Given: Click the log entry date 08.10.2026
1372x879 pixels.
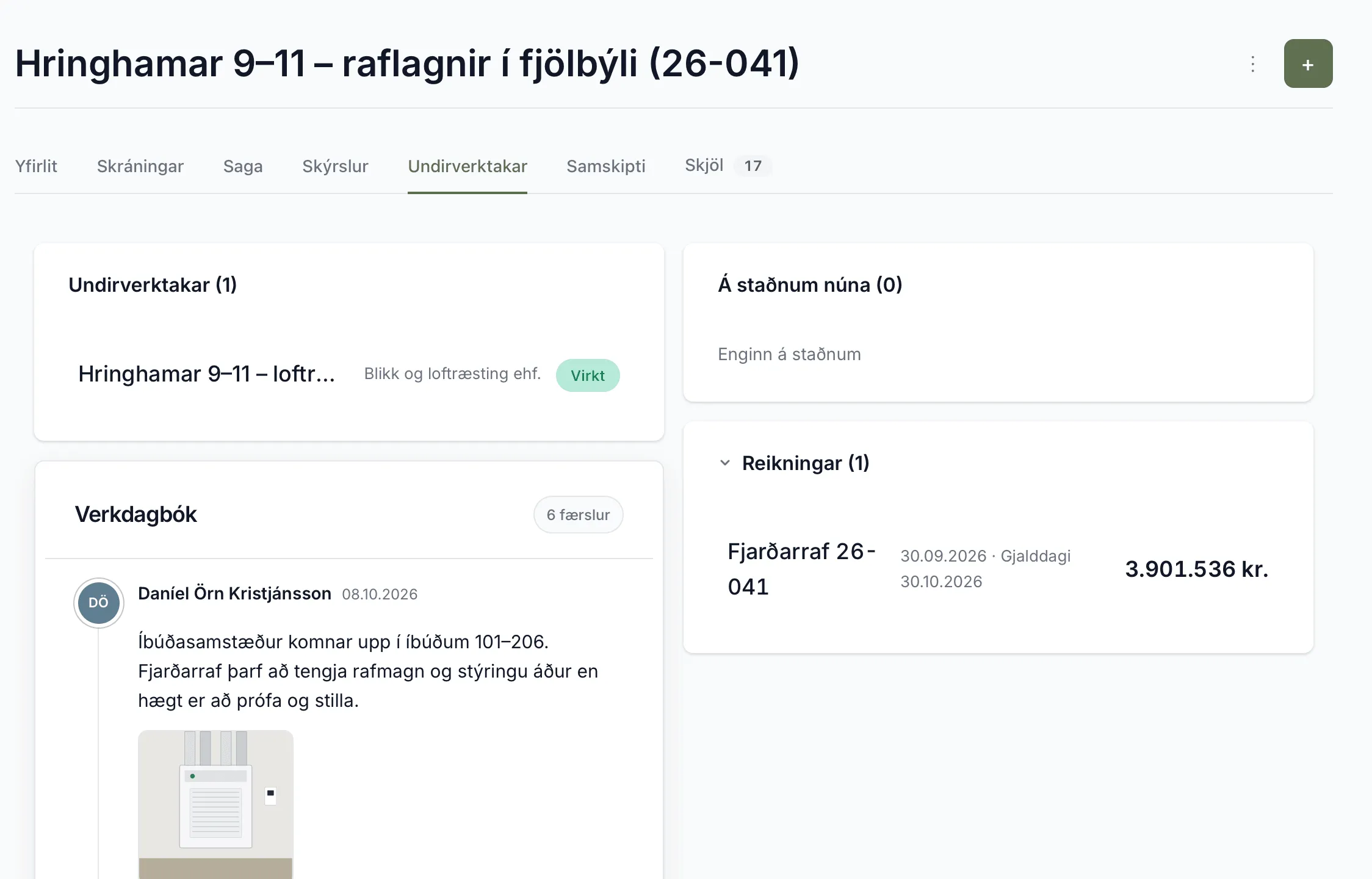Looking at the screenshot, I should coord(380,594).
